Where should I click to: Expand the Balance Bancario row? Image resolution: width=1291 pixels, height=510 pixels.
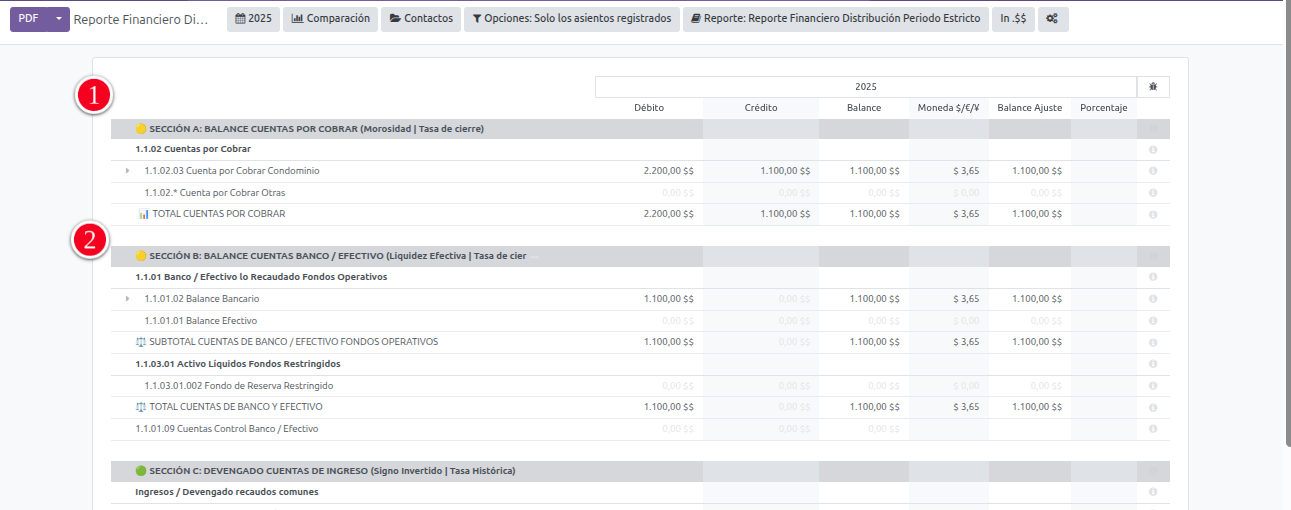click(127, 299)
